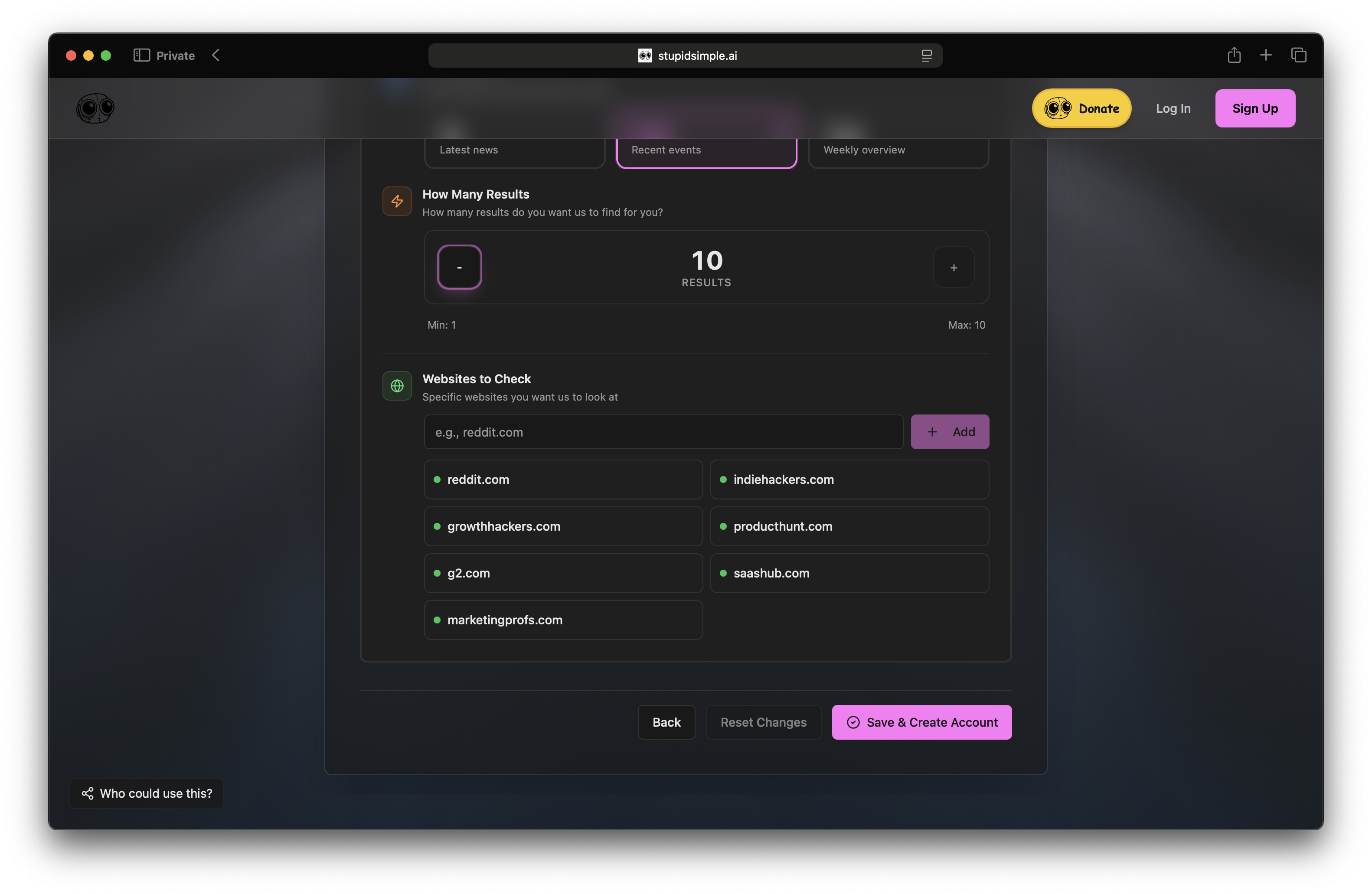Click the globe Websites to Check icon
This screenshot has width=1372, height=894.
coord(397,385)
